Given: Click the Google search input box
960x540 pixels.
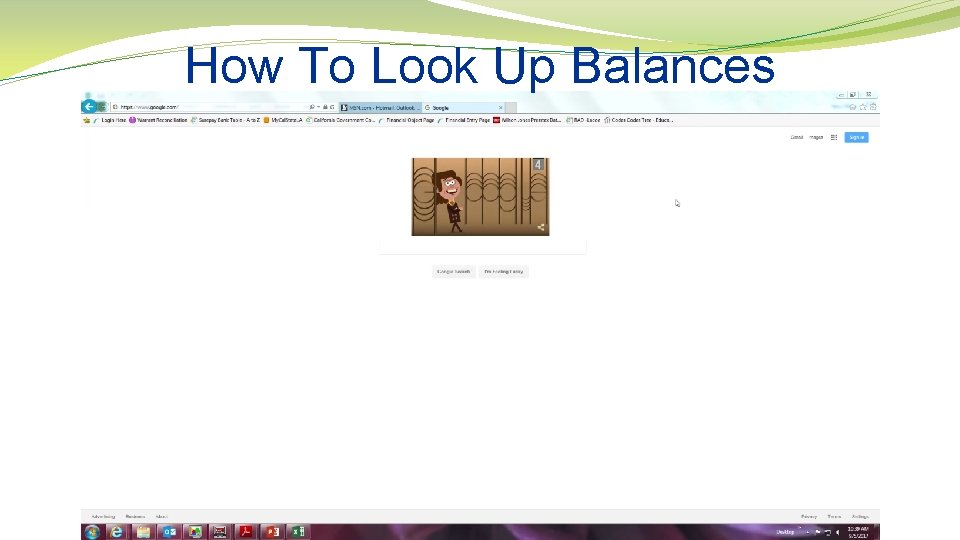Looking at the screenshot, I should point(482,247).
